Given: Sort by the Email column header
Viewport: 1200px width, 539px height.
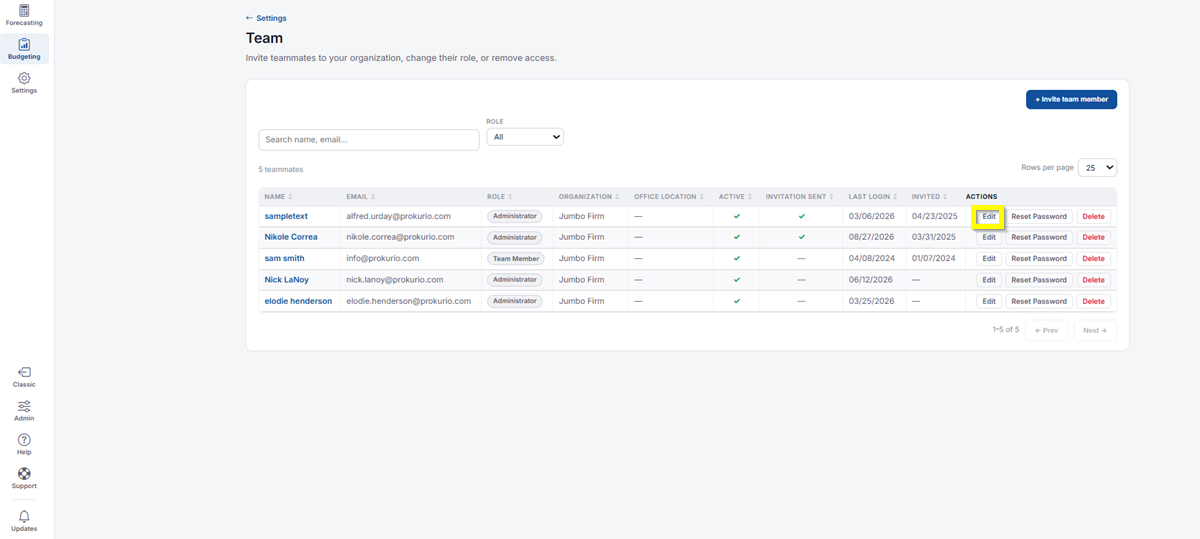Looking at the screenshot, I should point(361,197).
